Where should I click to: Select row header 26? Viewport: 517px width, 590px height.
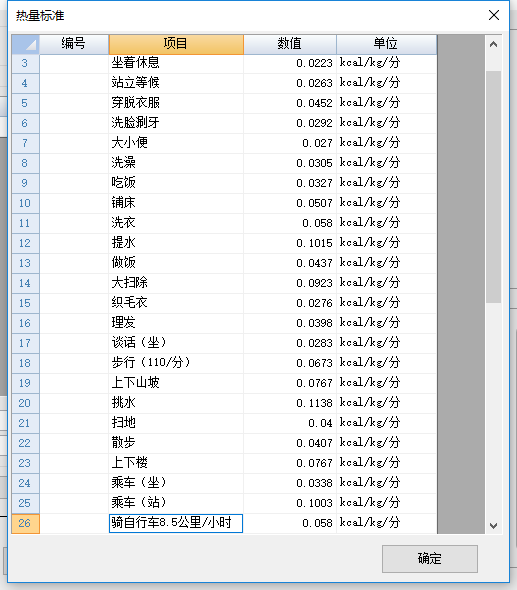tap(25, 523)
